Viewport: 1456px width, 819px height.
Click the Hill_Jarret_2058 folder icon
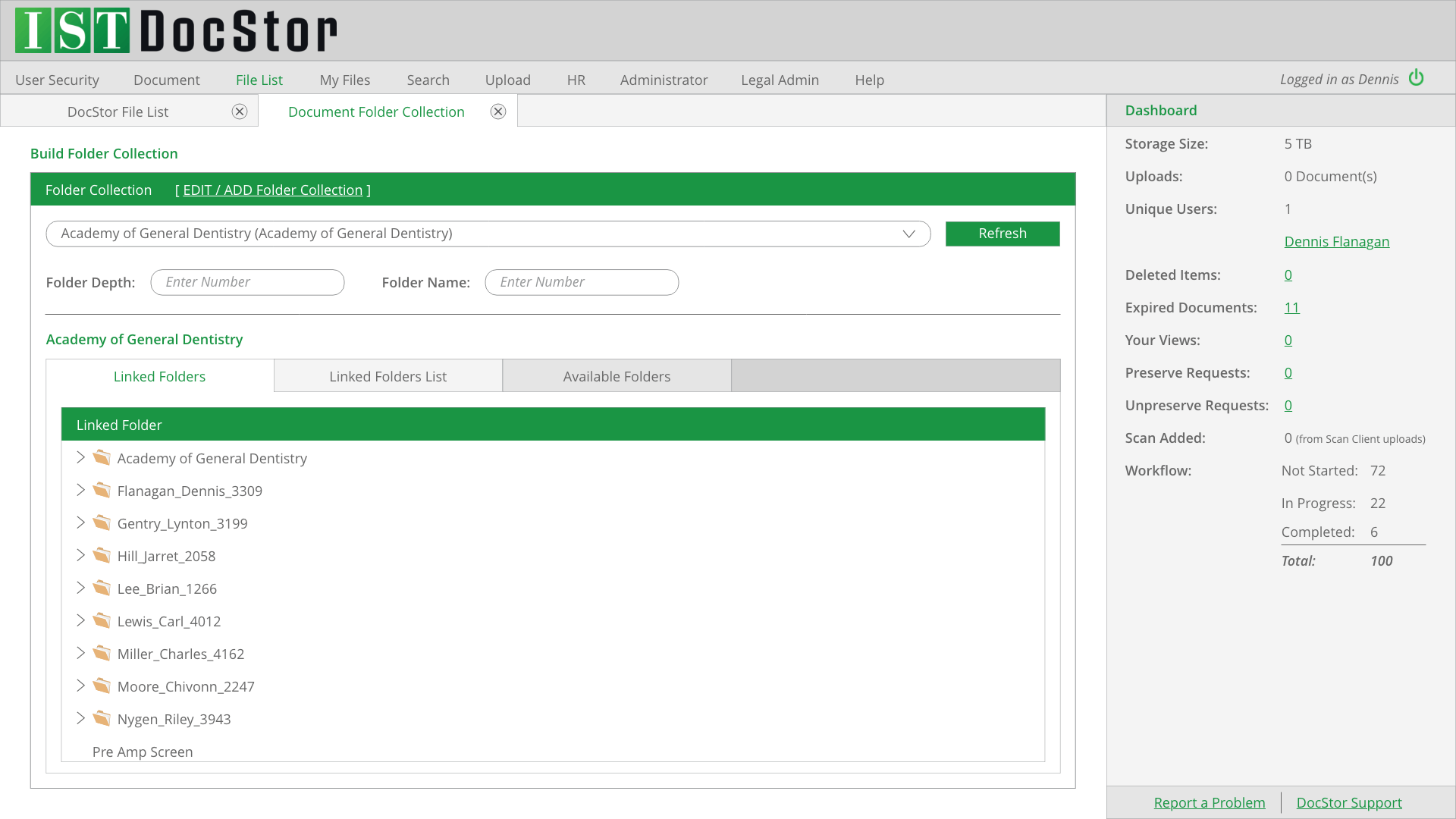click(102, 555)
